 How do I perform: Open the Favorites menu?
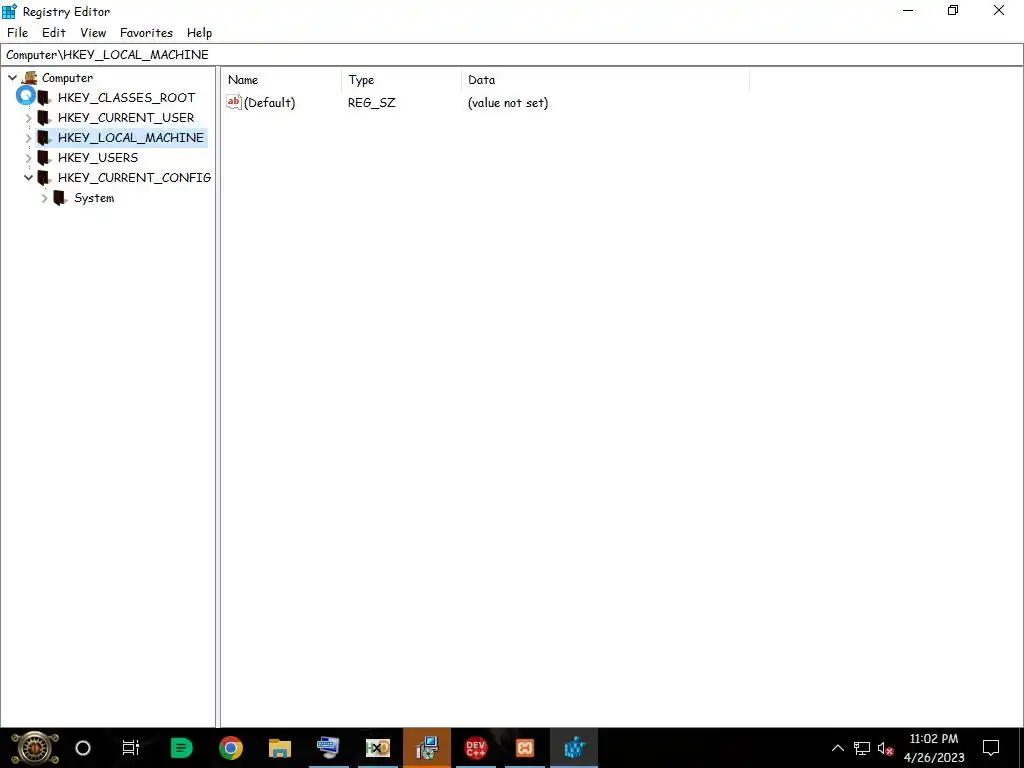point(146,33)
